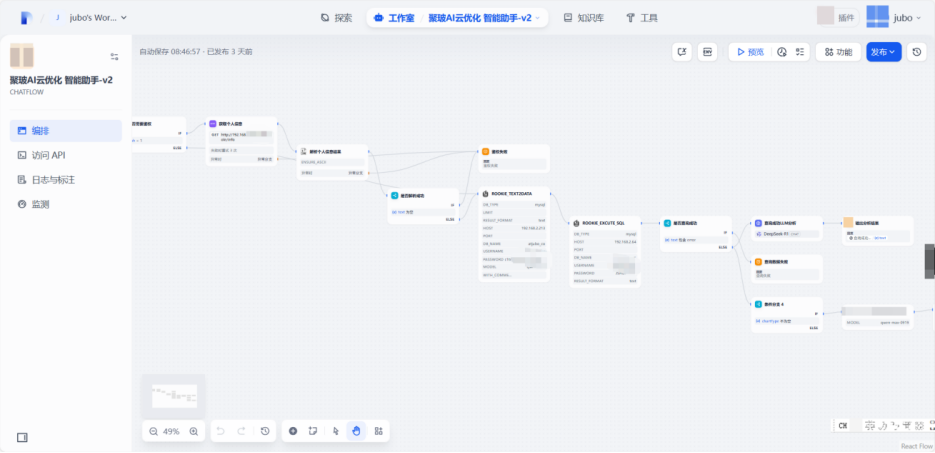Click the canvas minimap thumbnail

(x=174, y=396)
